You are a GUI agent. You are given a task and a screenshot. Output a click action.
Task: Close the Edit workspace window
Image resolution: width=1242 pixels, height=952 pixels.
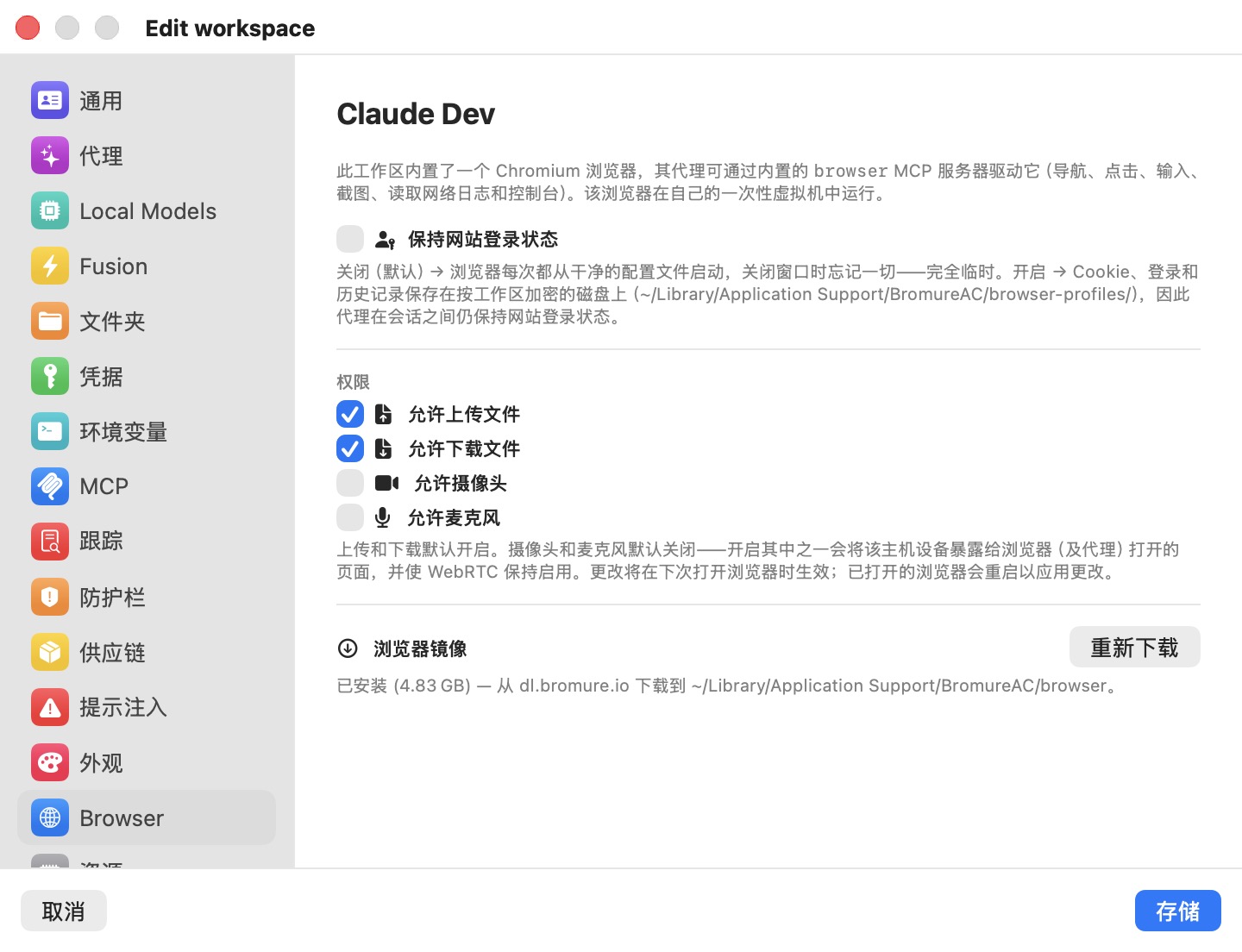(28, 28)
